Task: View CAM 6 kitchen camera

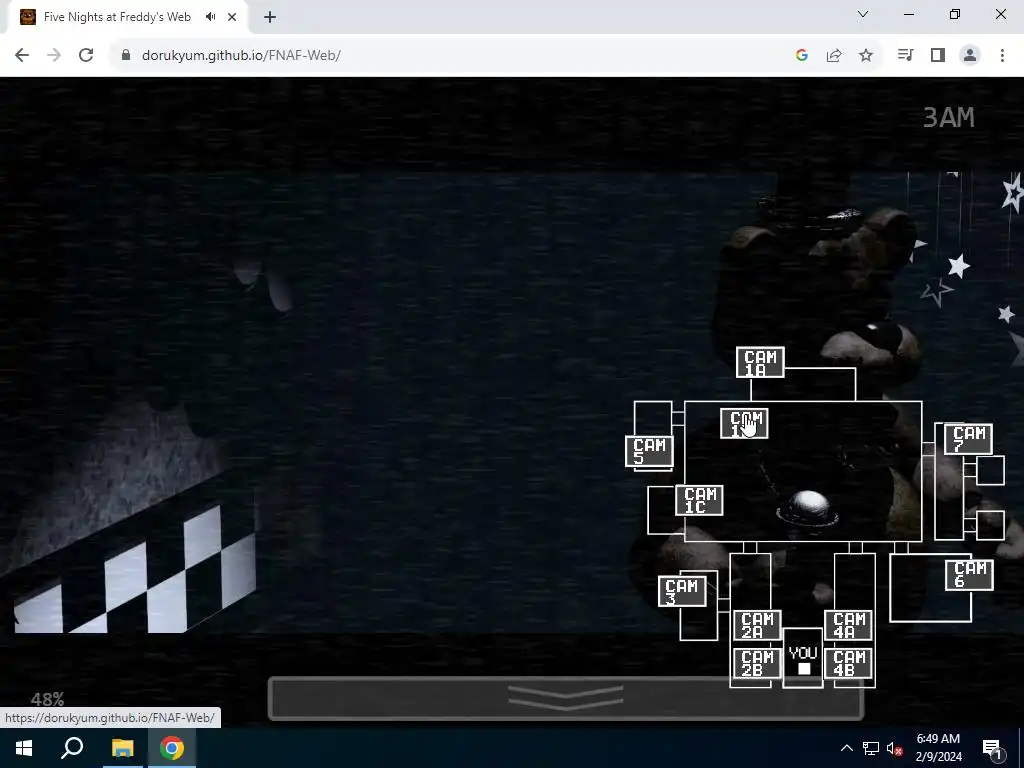Action: (x=969, y=575)
